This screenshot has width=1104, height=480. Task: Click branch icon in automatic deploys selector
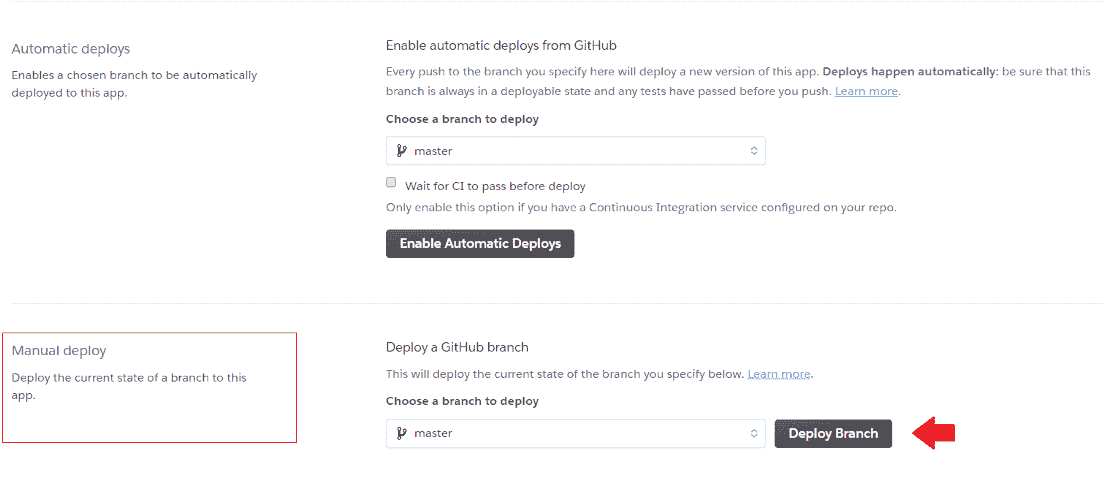click(x=402, y=151)
